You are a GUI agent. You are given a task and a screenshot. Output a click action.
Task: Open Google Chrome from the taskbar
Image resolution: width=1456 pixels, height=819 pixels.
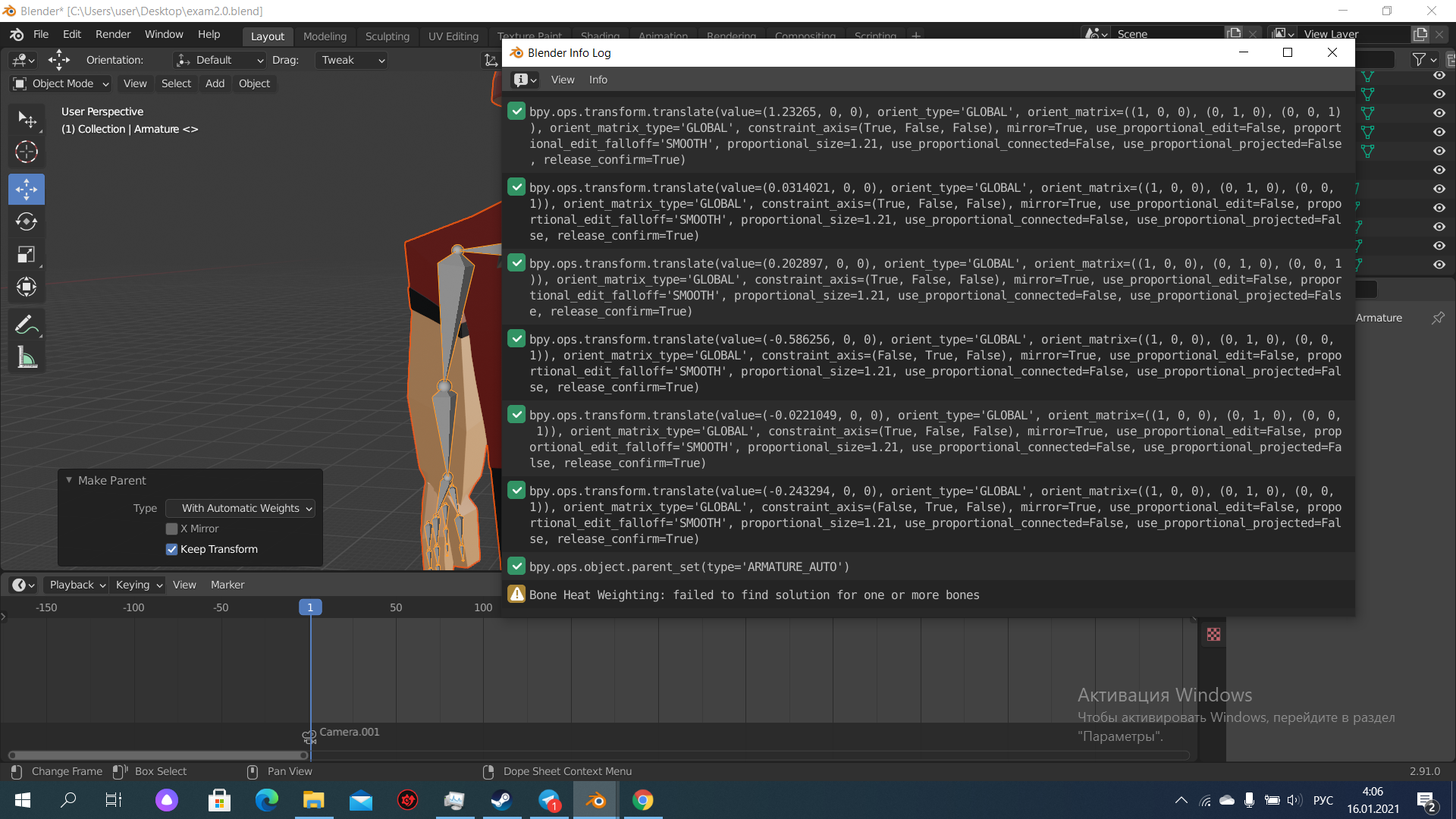[642, 800]
